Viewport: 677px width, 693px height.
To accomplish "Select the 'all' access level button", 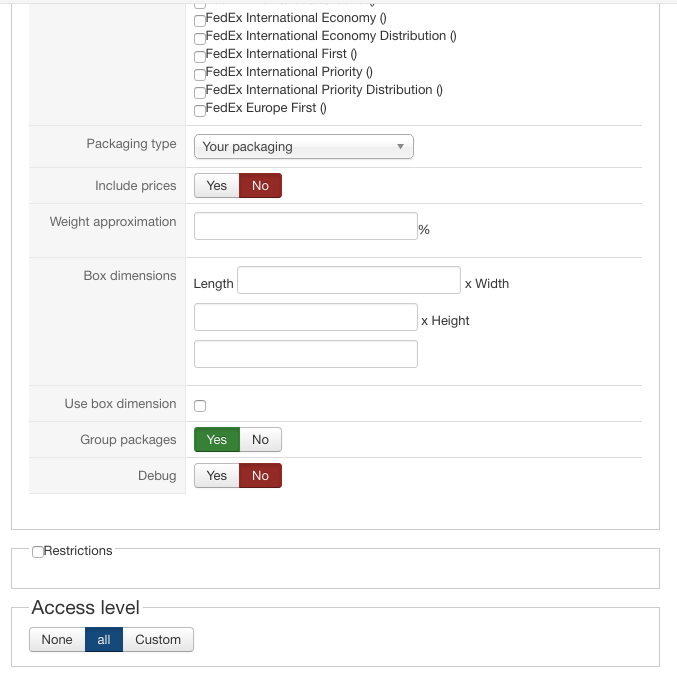I will point(104,640).
